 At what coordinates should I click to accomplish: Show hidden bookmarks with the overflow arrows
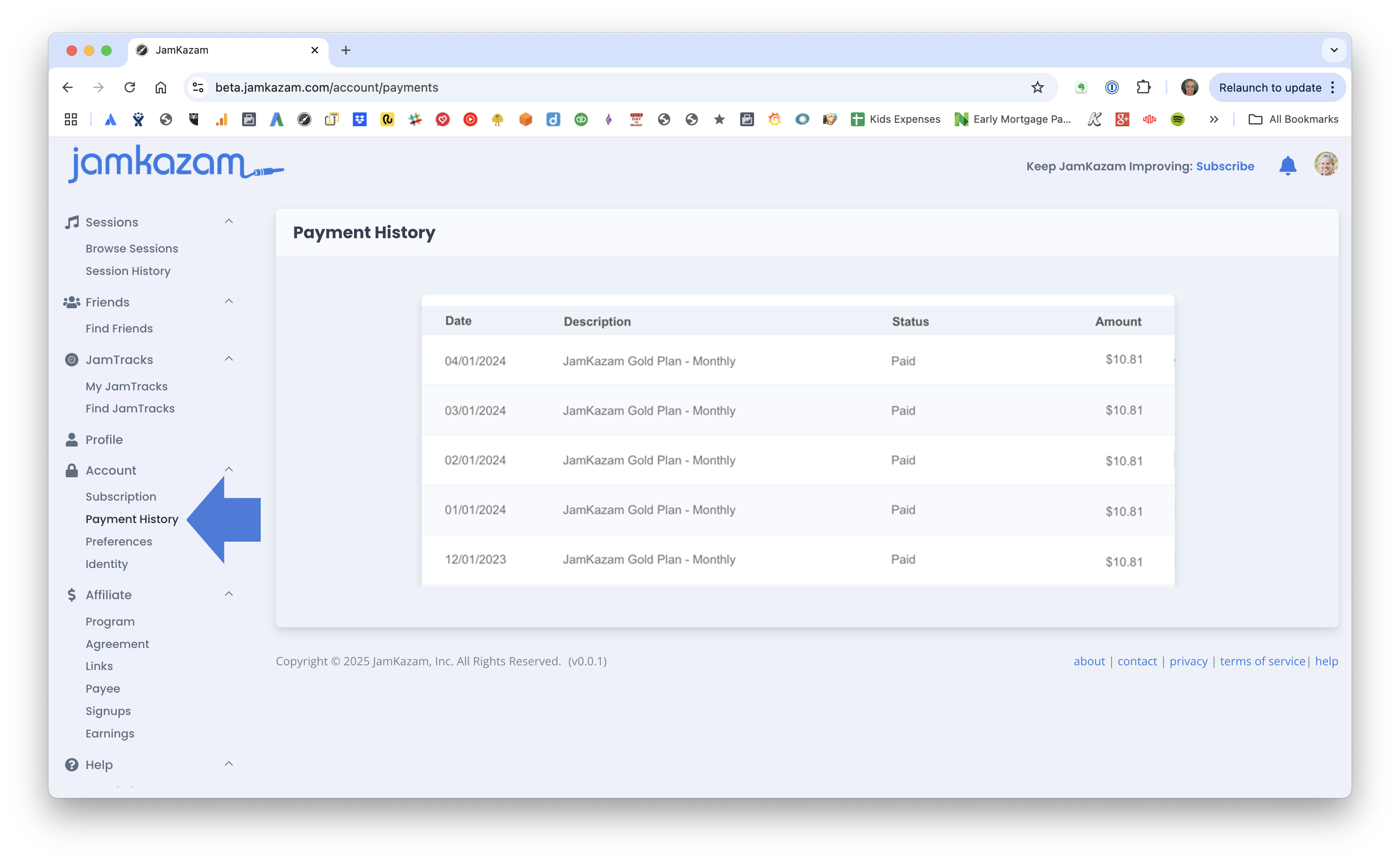pos(1214,119)
